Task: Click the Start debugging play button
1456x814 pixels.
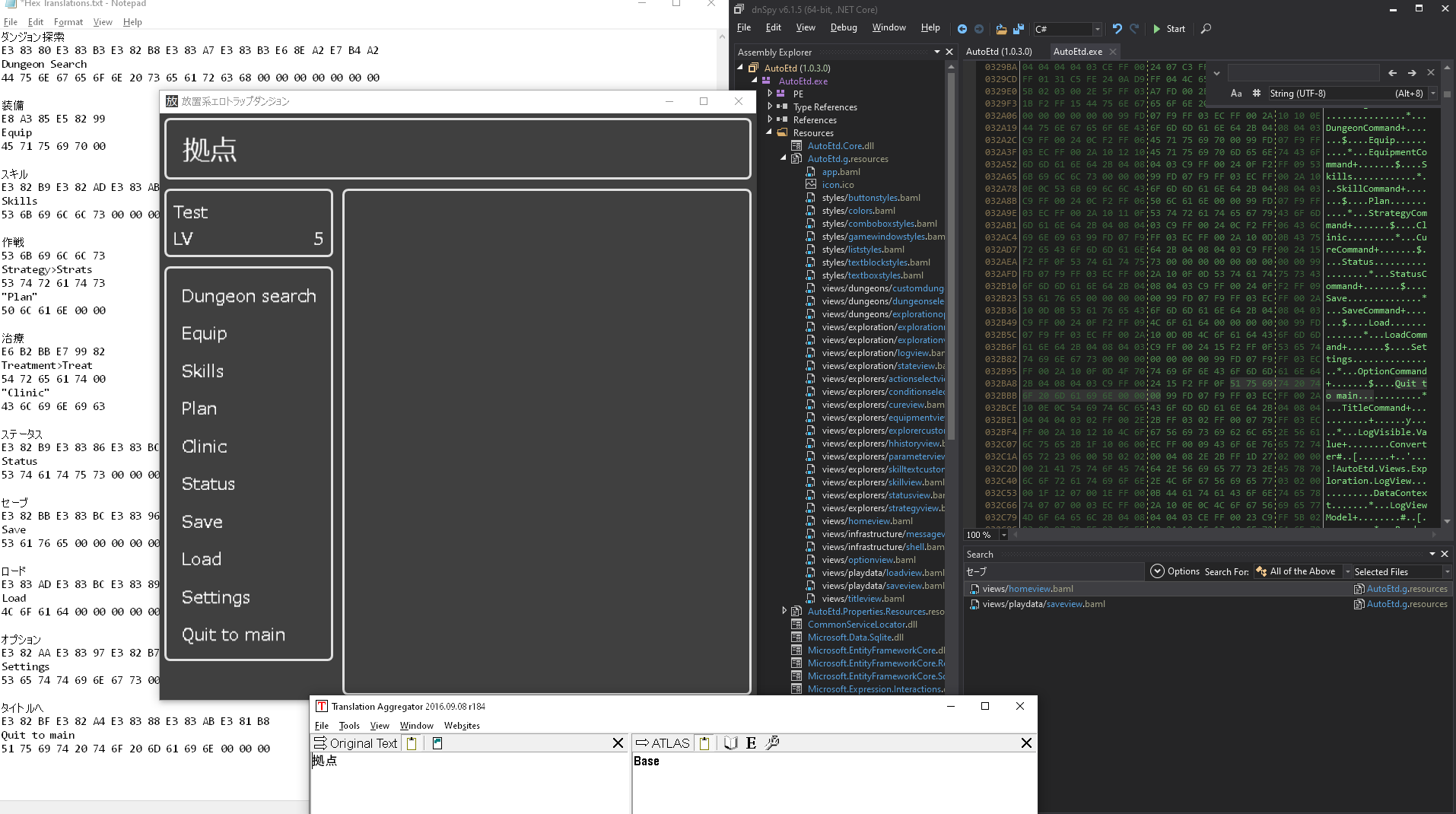Action: [x=1157, y=29]
